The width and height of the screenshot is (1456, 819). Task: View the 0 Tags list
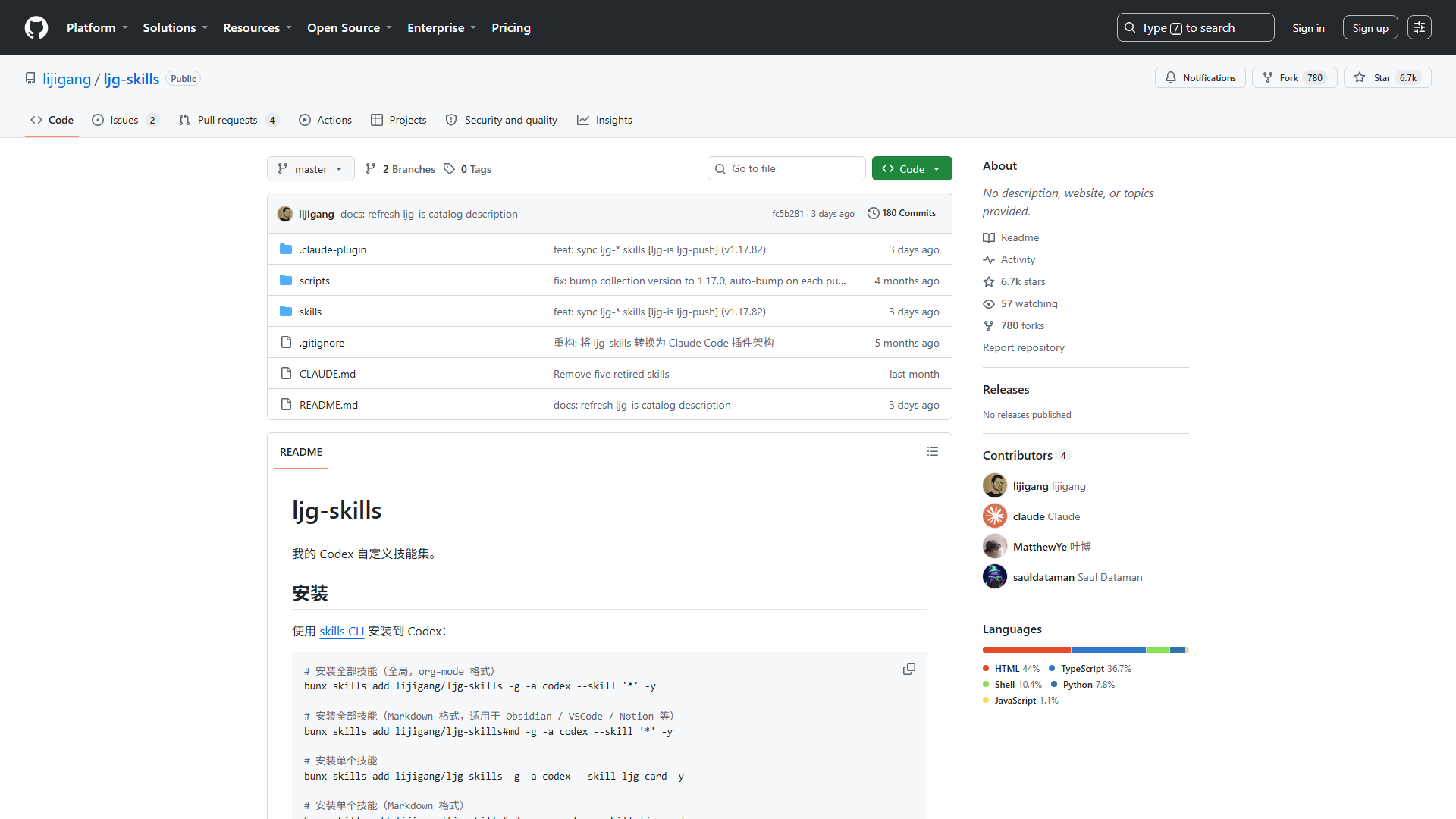468,169
